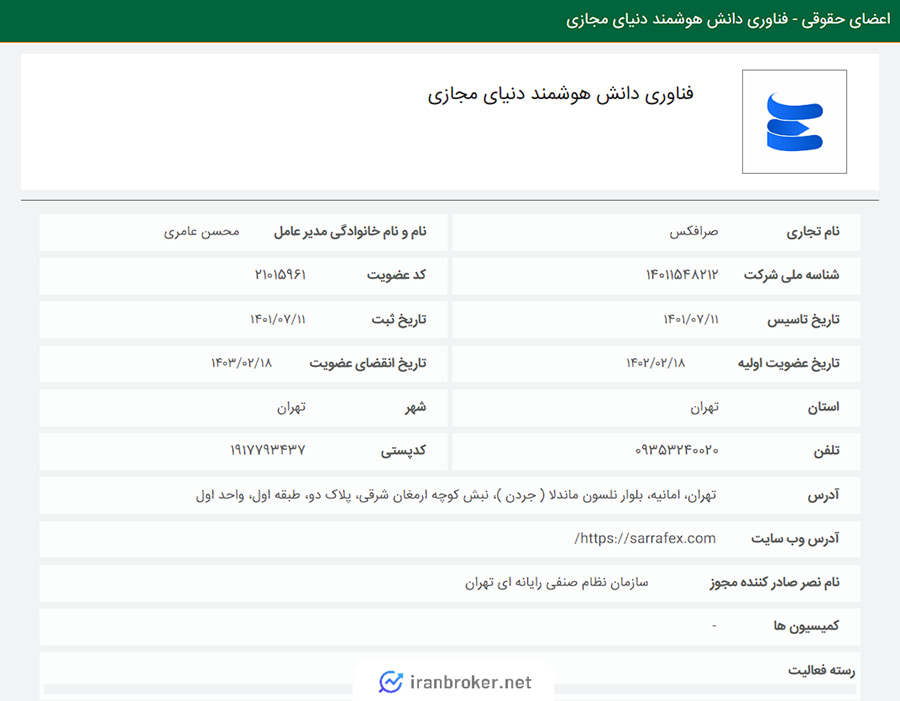Screen dimensions: 900x701
Task: Click the label شهر
Action: pos(416,407)
